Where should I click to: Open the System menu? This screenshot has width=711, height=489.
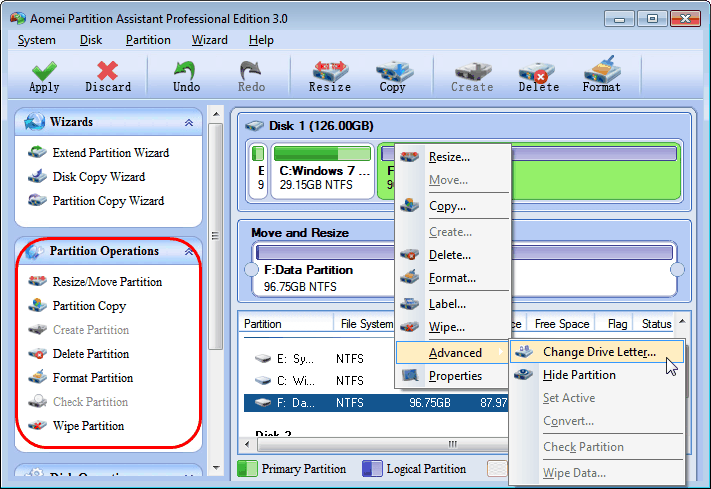click(36, 40)
